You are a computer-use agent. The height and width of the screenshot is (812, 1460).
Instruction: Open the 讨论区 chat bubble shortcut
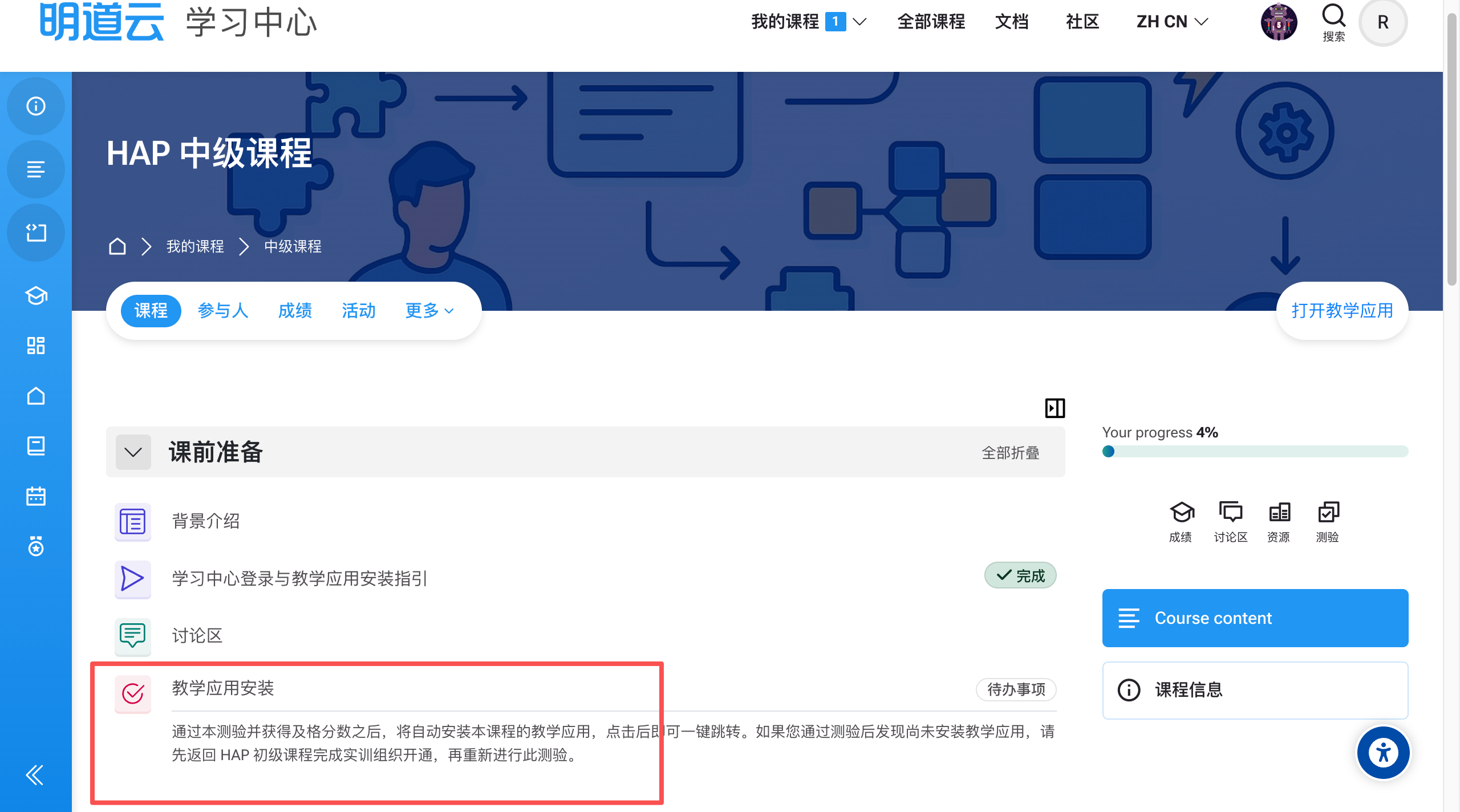tap(1230, 512)
